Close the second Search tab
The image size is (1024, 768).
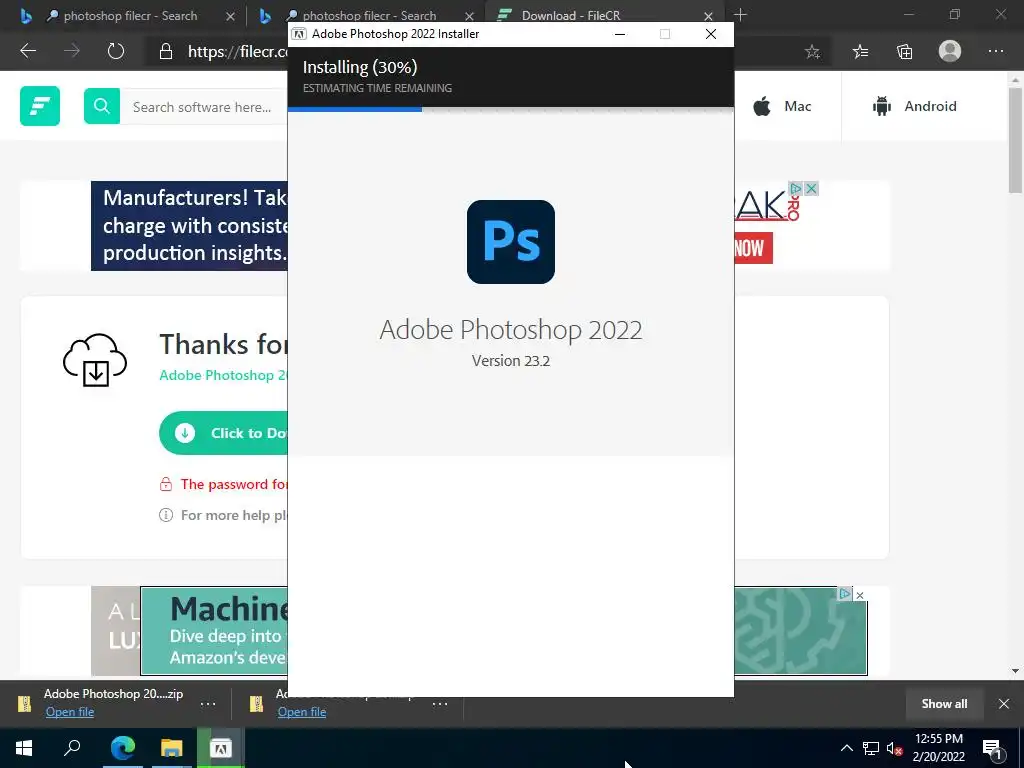click(x=469, y=16)
